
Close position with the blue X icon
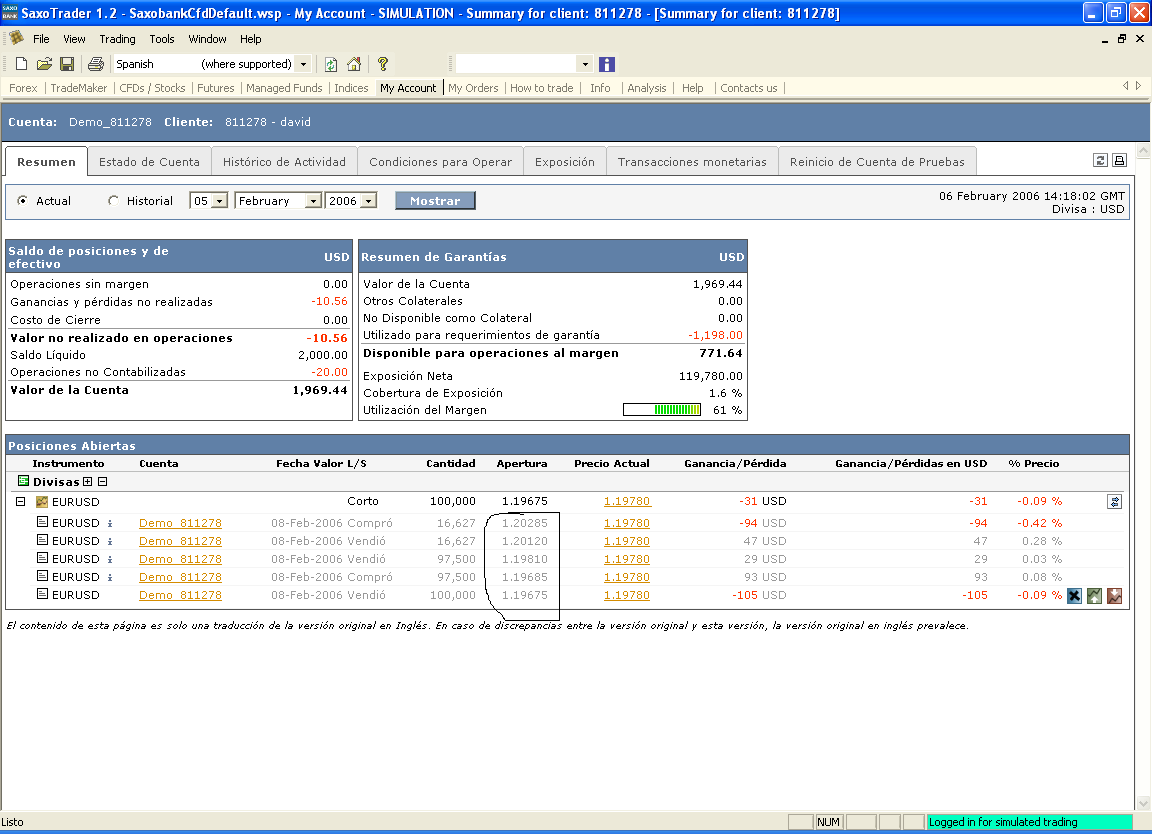point(1074,596)
